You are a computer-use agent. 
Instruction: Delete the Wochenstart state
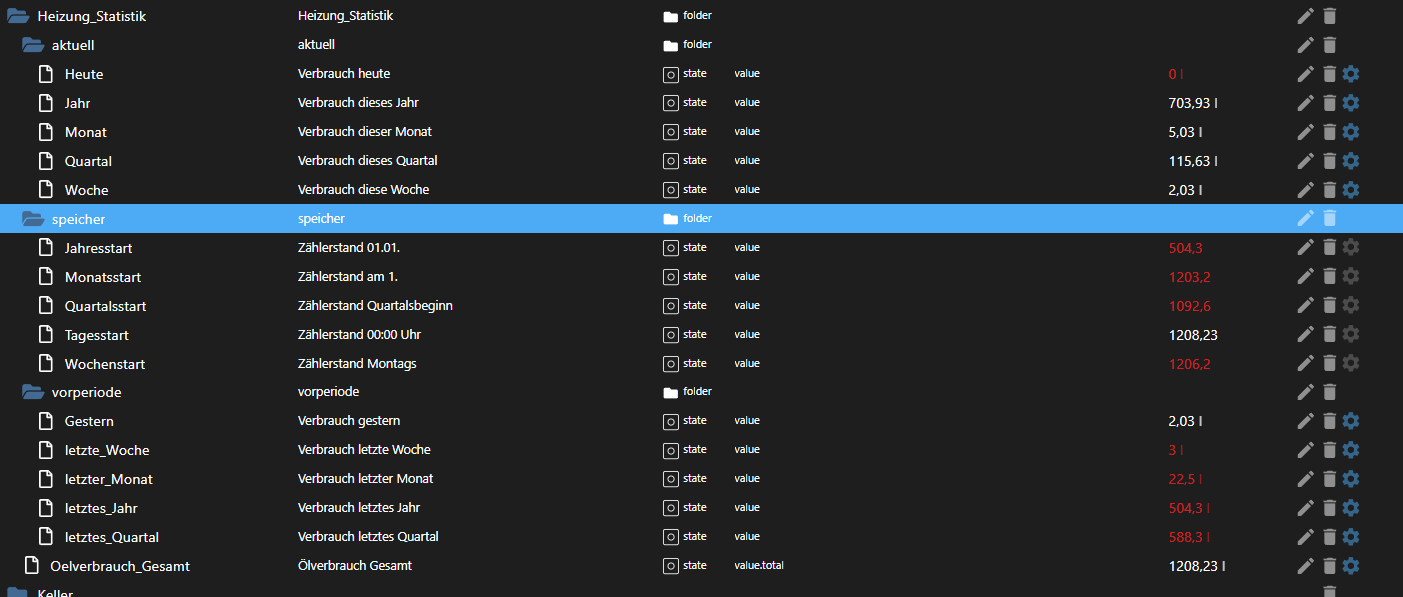[x=1329, y=364]
